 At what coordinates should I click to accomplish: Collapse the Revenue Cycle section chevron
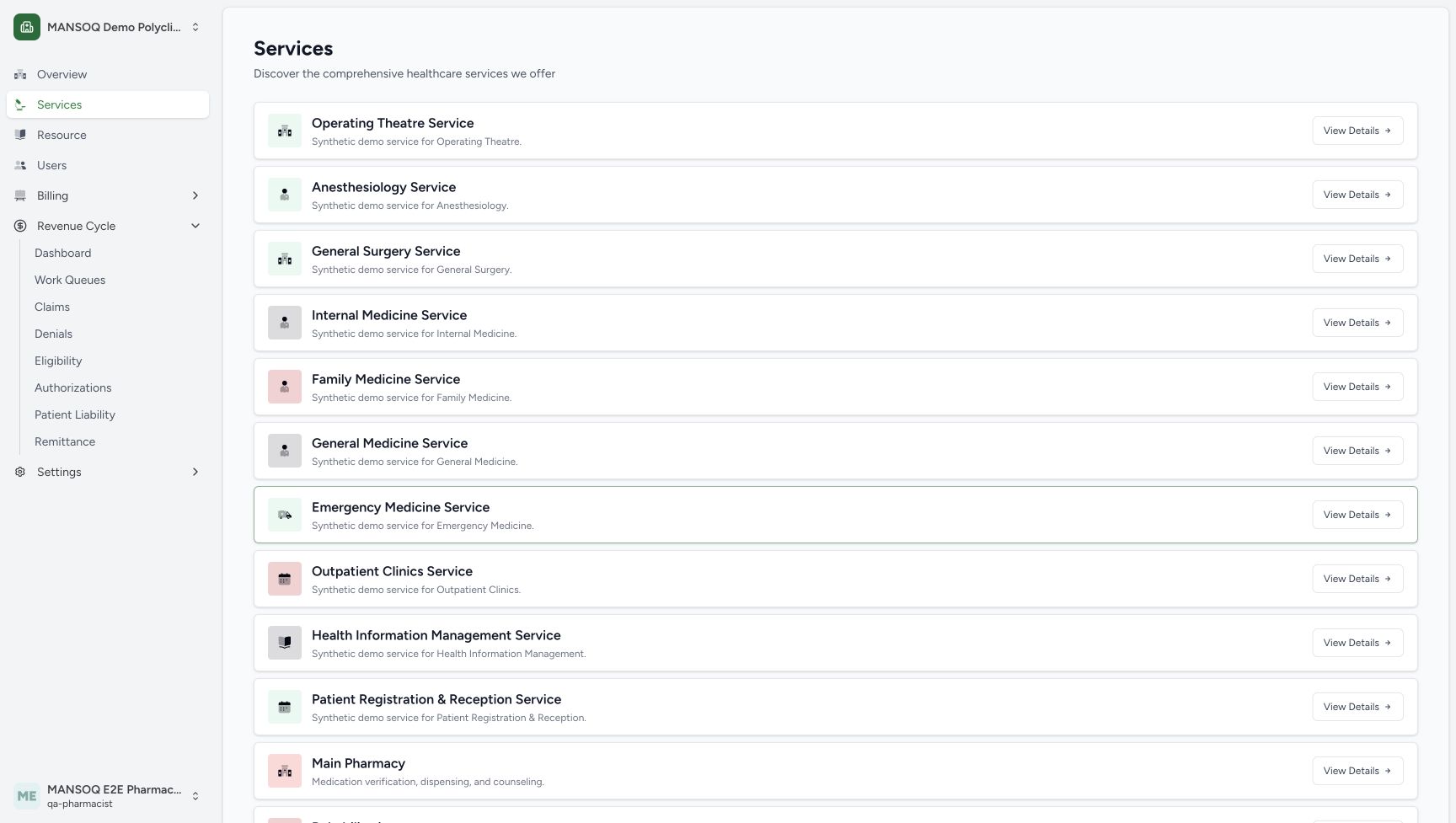(195, 226)
